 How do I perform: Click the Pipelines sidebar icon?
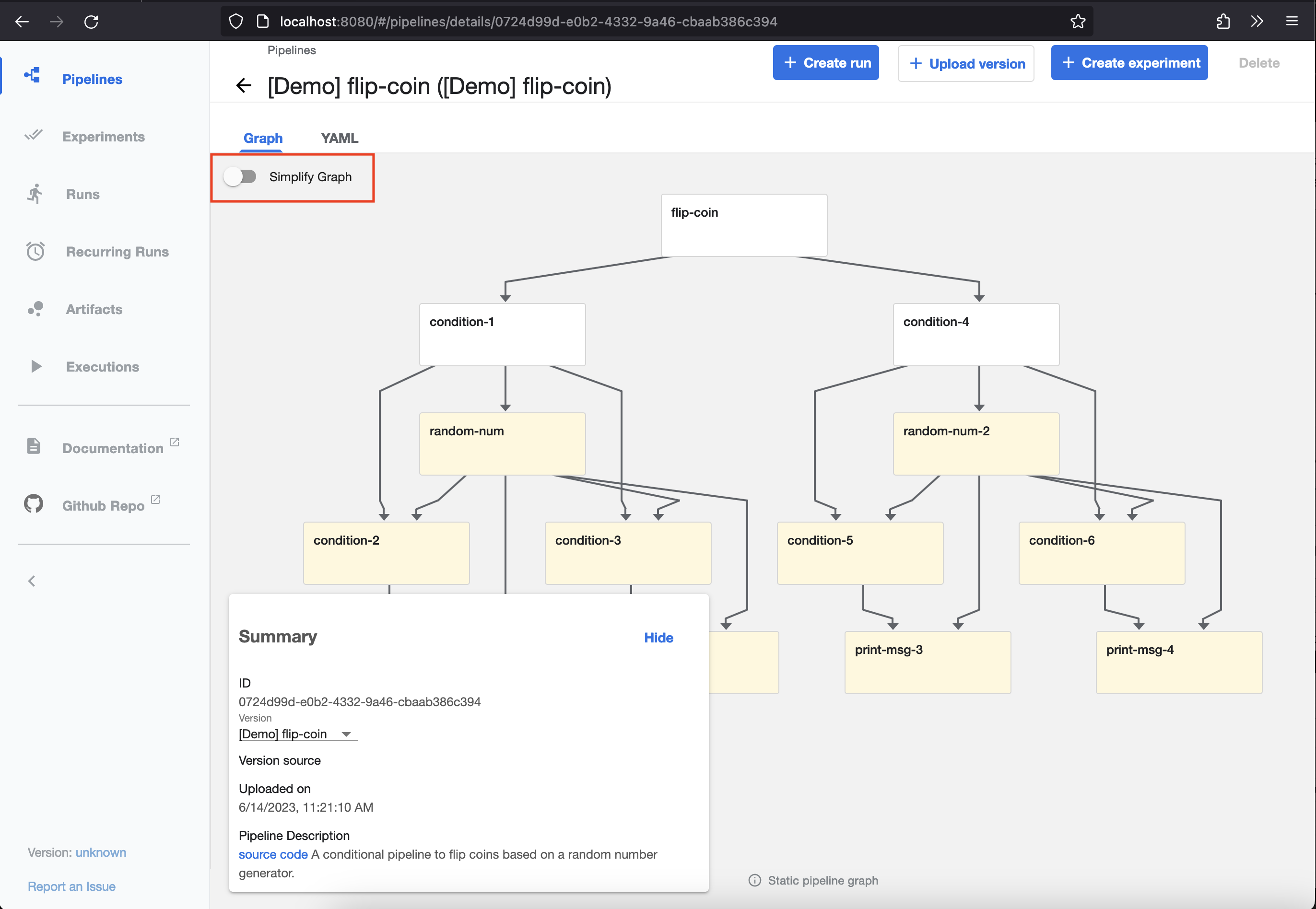click(33, 75)
